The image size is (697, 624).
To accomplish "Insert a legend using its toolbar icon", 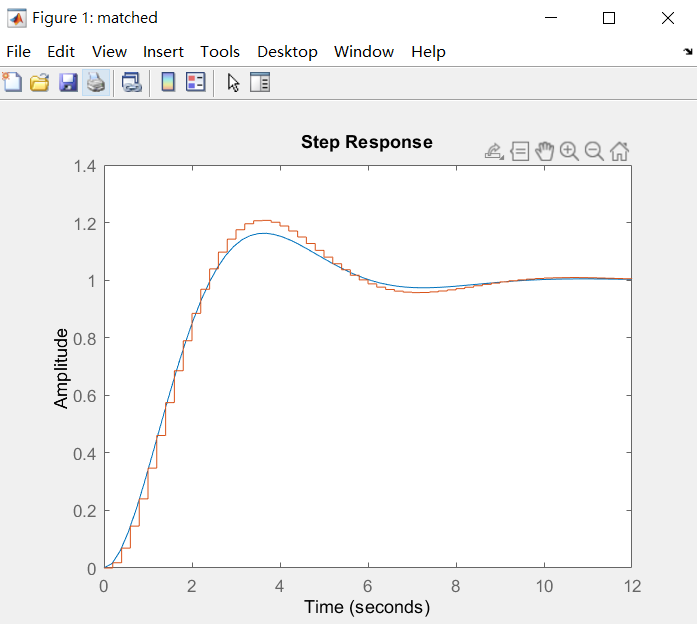I will tap(196, 82).
